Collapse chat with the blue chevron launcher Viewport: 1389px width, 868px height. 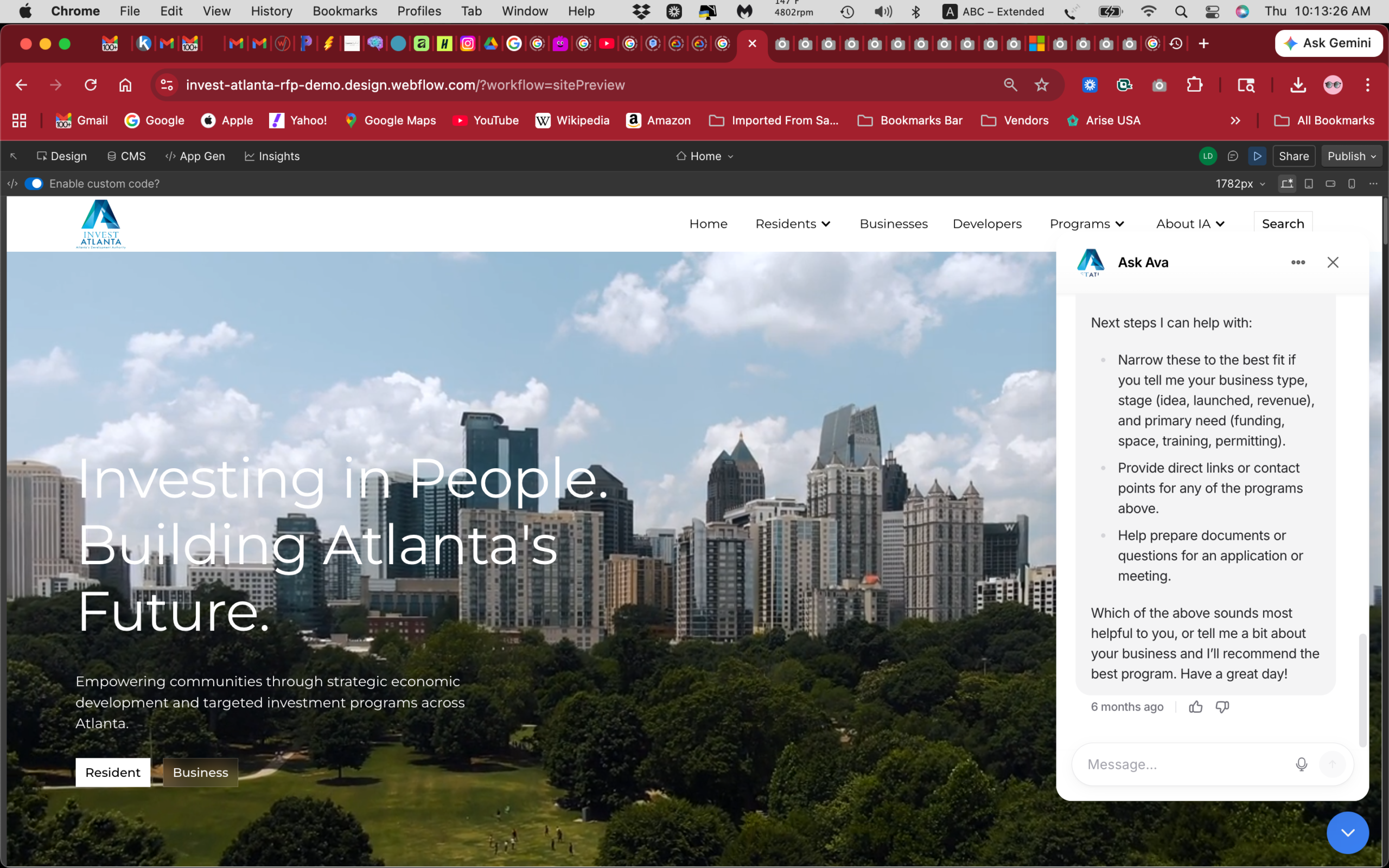pos(1348,832)
